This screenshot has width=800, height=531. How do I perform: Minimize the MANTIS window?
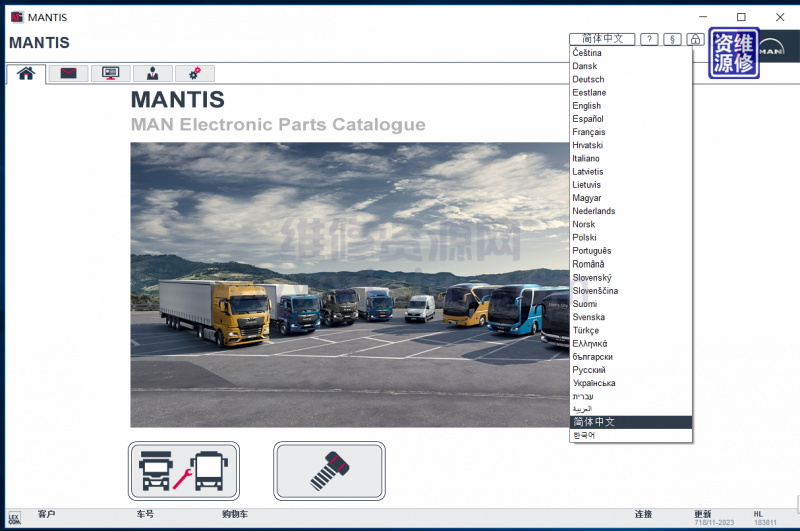703,17
